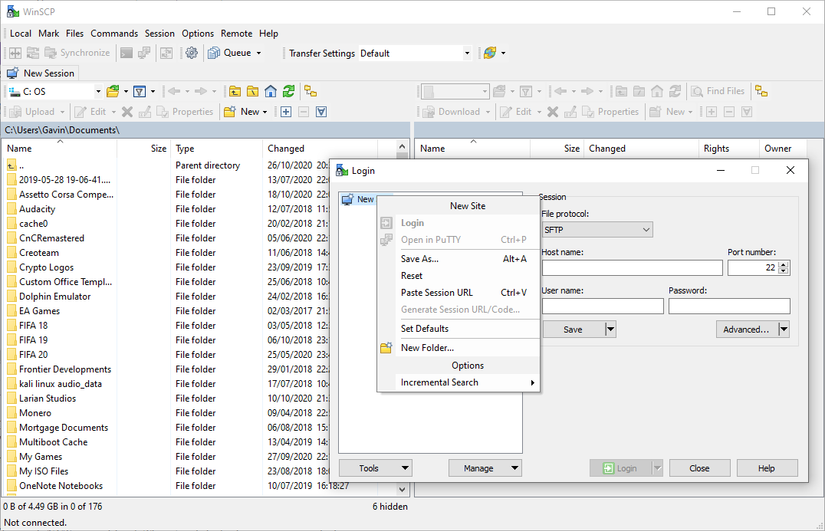Select Paste Session URL menu entry
The width and height of the screenshot is (825, 531).
(437, 293)
